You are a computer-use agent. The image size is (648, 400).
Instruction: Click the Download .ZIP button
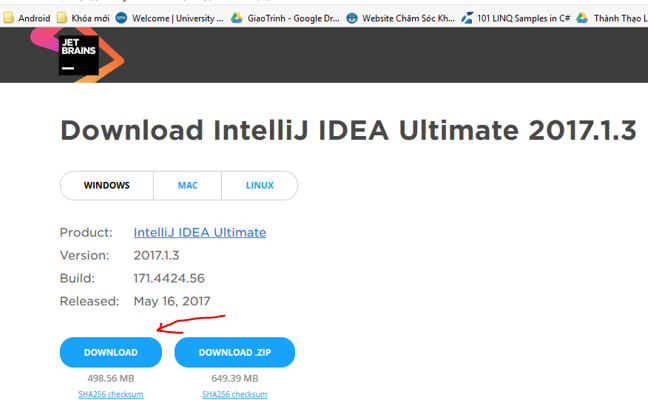pyautogui.click(x=235, y=352)
